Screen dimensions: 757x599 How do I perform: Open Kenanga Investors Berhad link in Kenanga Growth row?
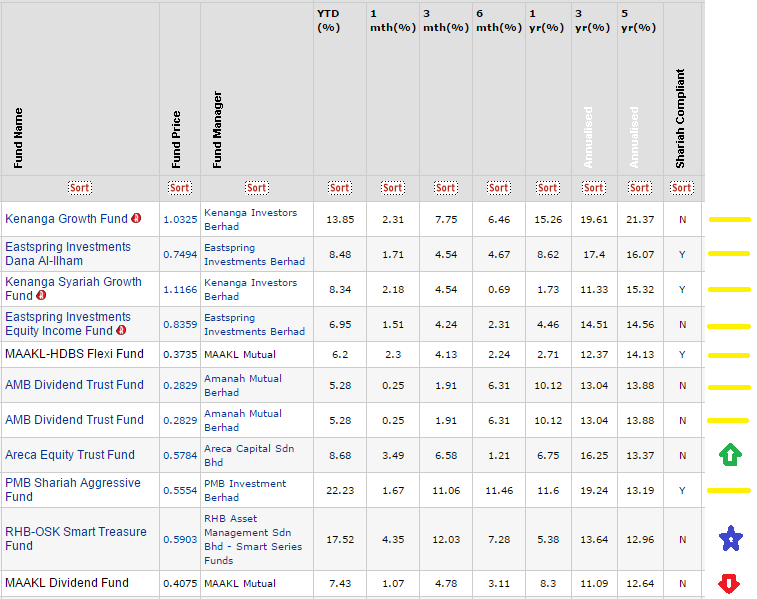251,220
